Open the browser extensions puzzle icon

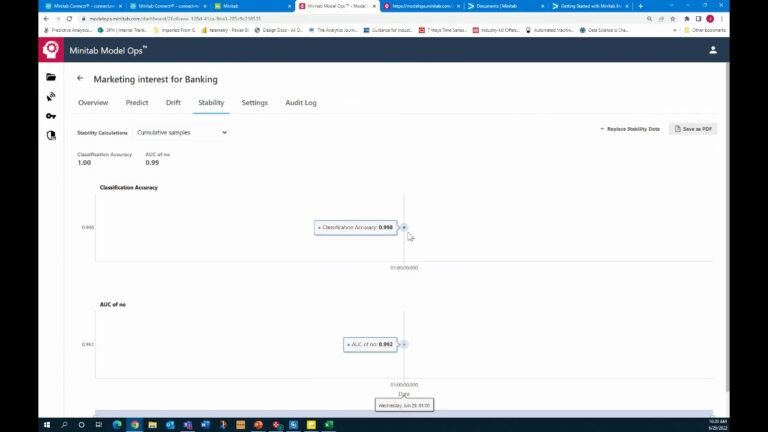click(687, 19)
